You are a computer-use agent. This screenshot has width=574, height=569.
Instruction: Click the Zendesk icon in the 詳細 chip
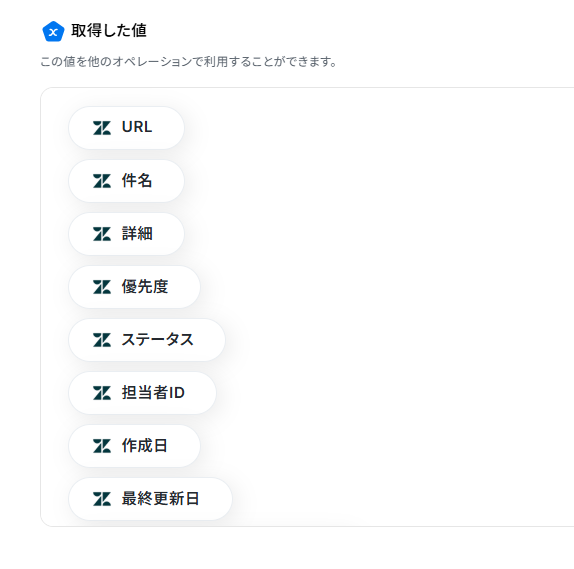[102, 234]
